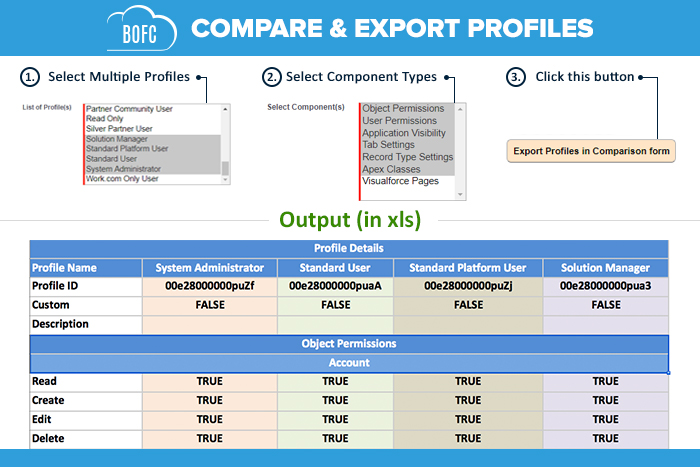Click Read TRUE under Standard User
This screenshot has width=700, height=467.
click(335, 382)
